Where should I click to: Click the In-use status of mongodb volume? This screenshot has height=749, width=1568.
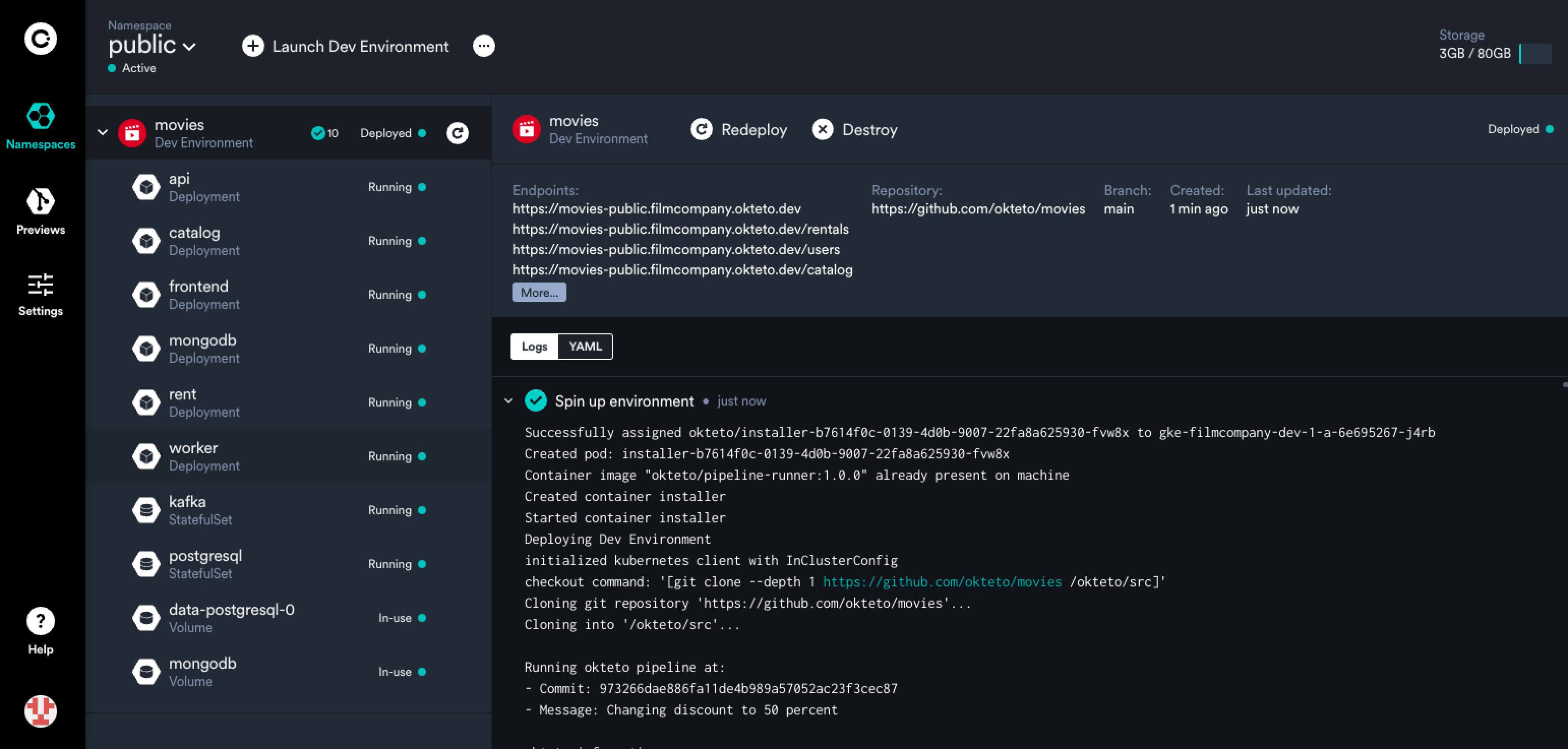[402, 672]
